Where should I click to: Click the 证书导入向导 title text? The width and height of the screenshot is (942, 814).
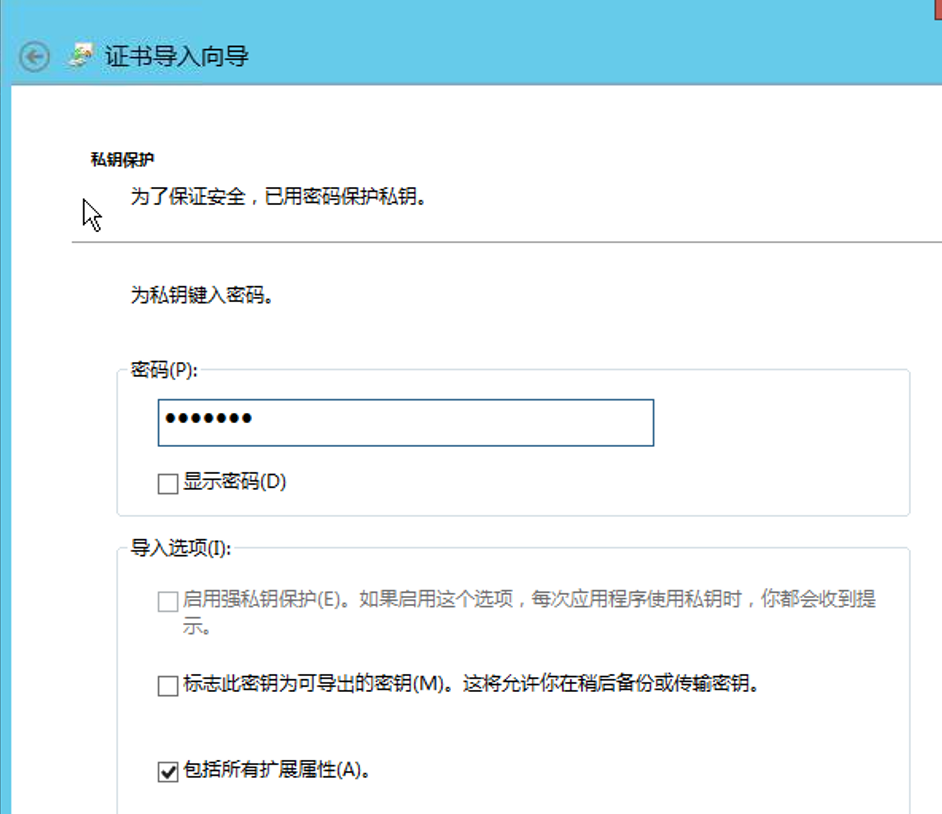[x=177, y=56]
